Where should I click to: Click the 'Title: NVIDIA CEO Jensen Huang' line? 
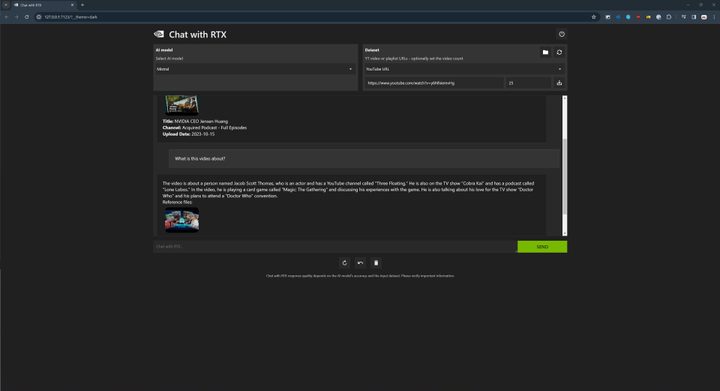tap(195, 122)
